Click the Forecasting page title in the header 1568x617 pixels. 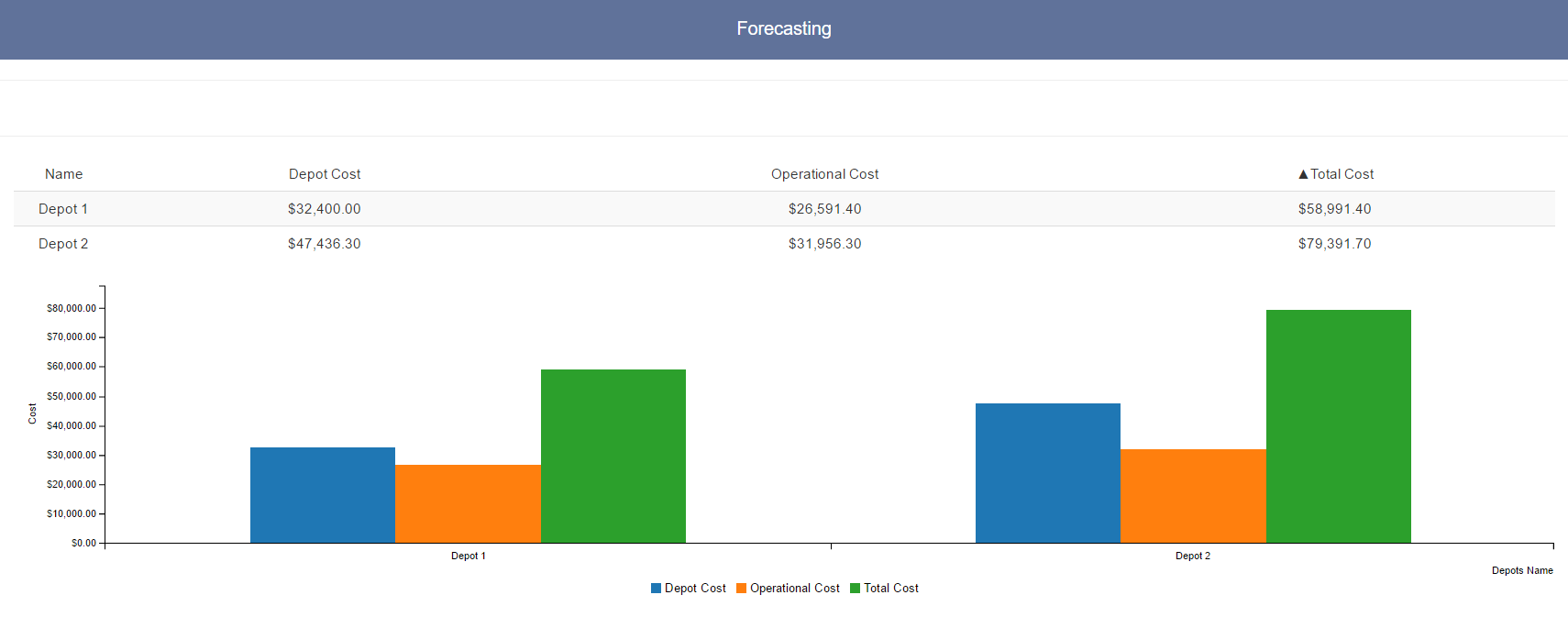click(x=784, y=28)
